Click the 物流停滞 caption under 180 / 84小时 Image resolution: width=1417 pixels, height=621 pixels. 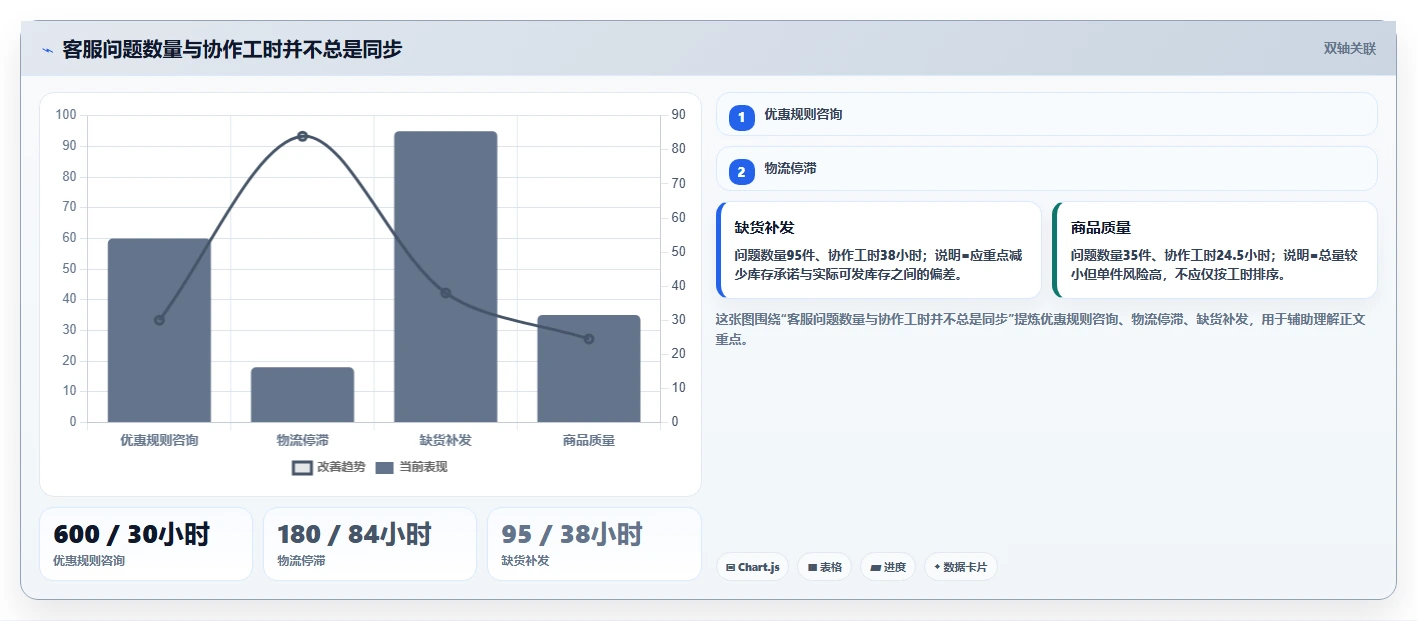click(x=301, y=561)
